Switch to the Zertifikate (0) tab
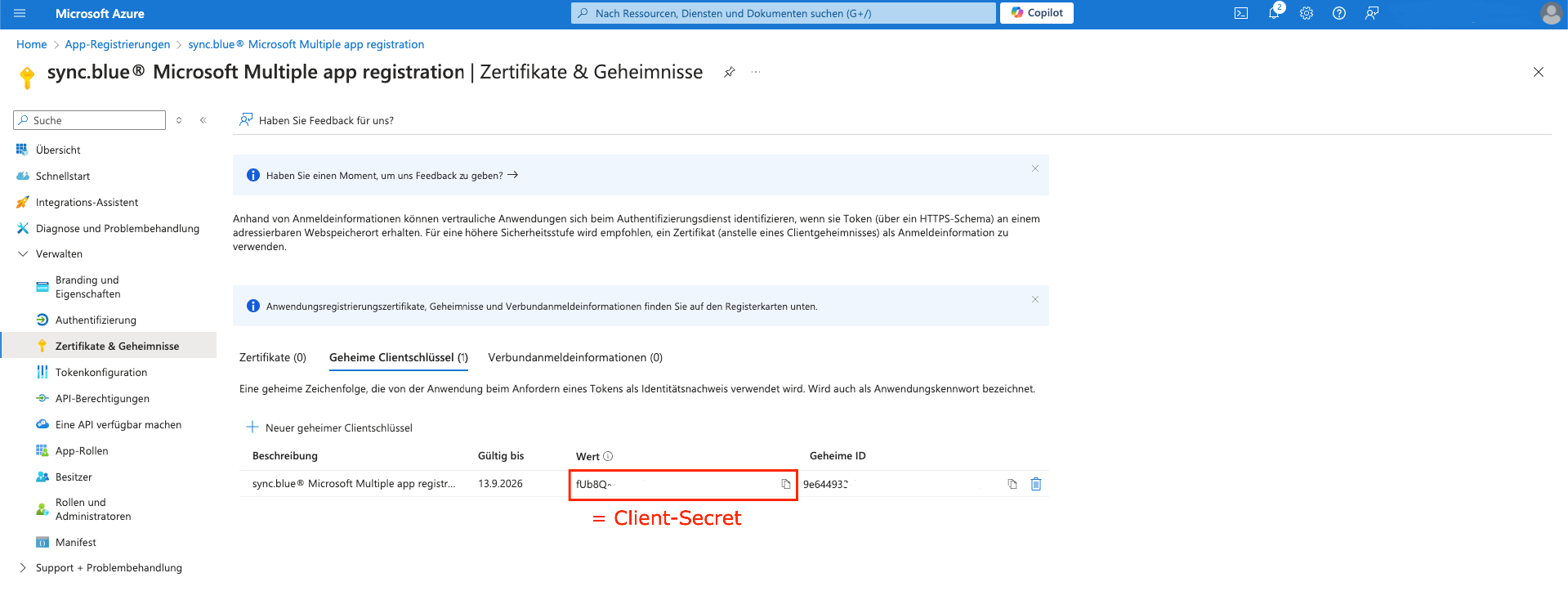Image resolution: width=1568 pixels, height=609 pixels. (x=272, y=357)
